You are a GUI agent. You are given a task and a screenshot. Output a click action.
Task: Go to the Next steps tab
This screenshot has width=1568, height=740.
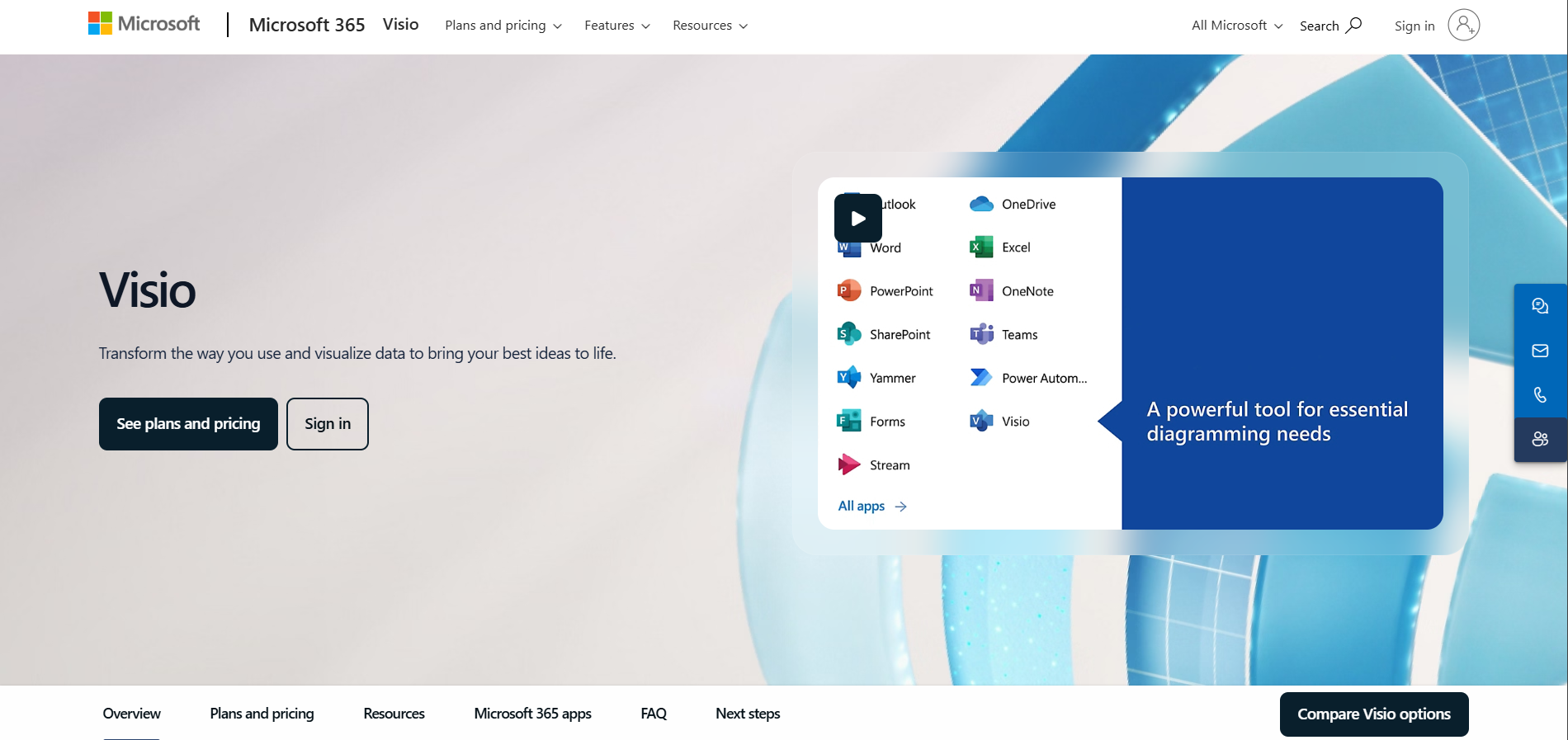pyautogui.click(x=748, y=714)
